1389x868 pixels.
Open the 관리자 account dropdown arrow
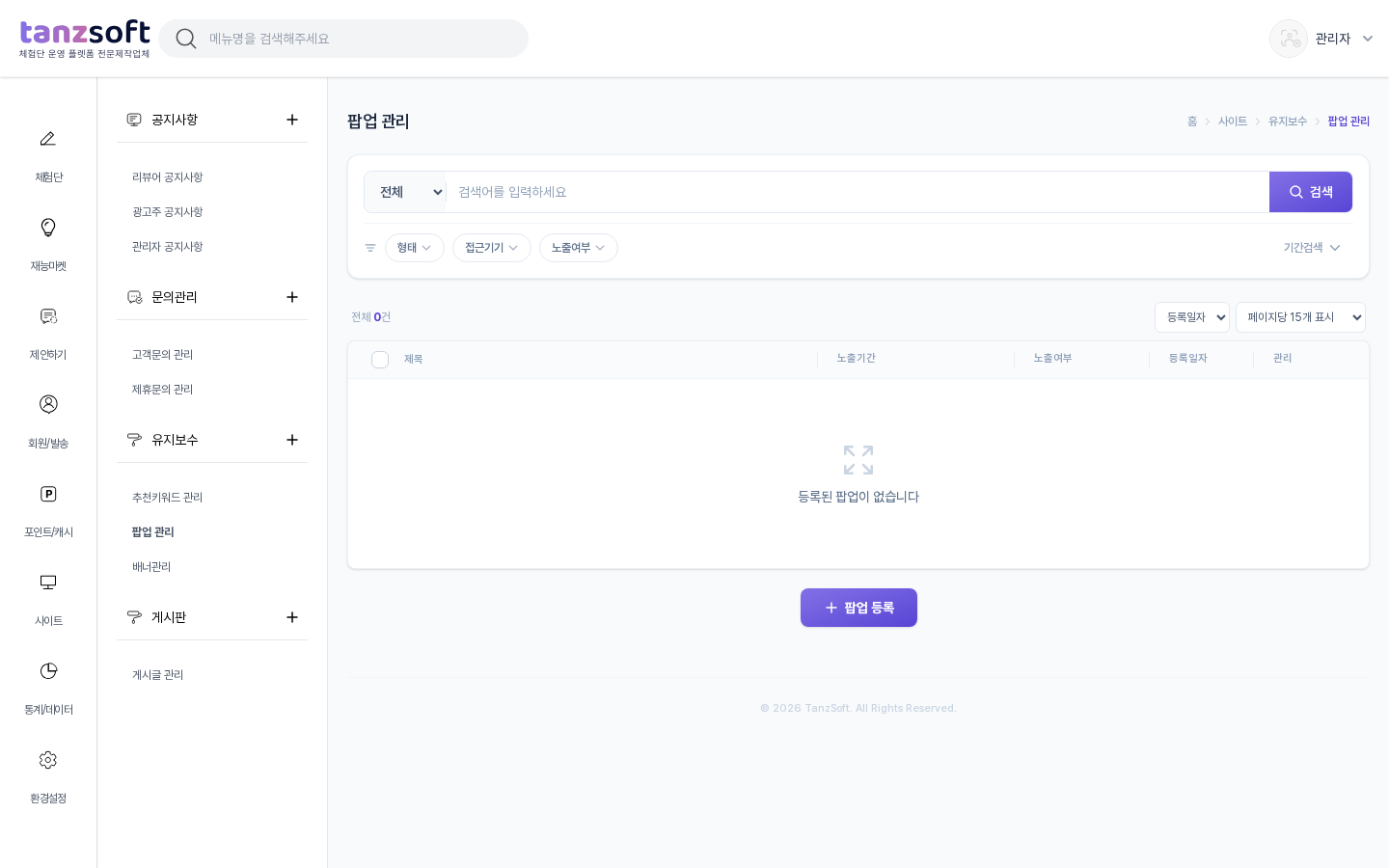coord(1368,39)
